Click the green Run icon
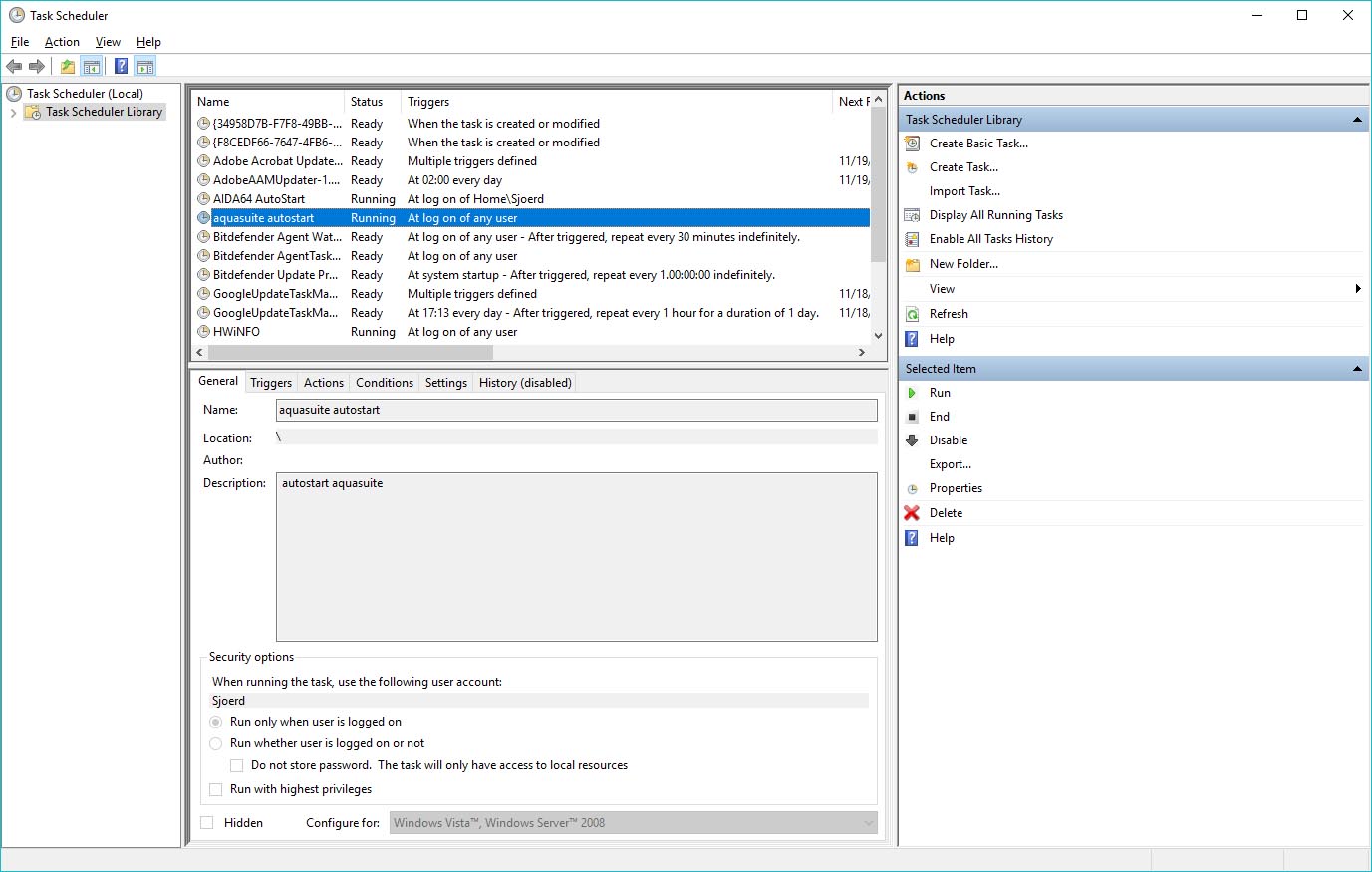The image size is (1372, 872). 912,393
